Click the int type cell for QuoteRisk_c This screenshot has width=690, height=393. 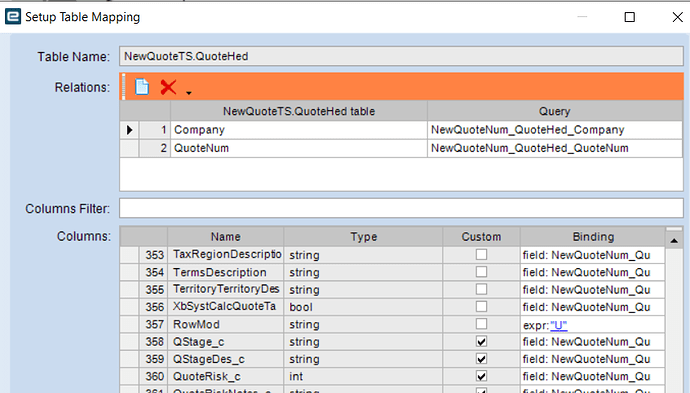point(363,376)
